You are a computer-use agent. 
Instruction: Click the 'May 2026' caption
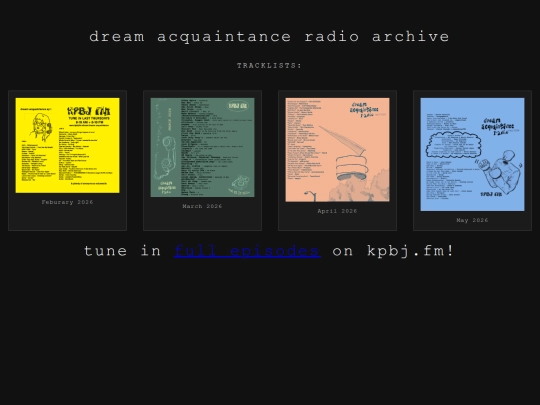[x=472, y=220]
